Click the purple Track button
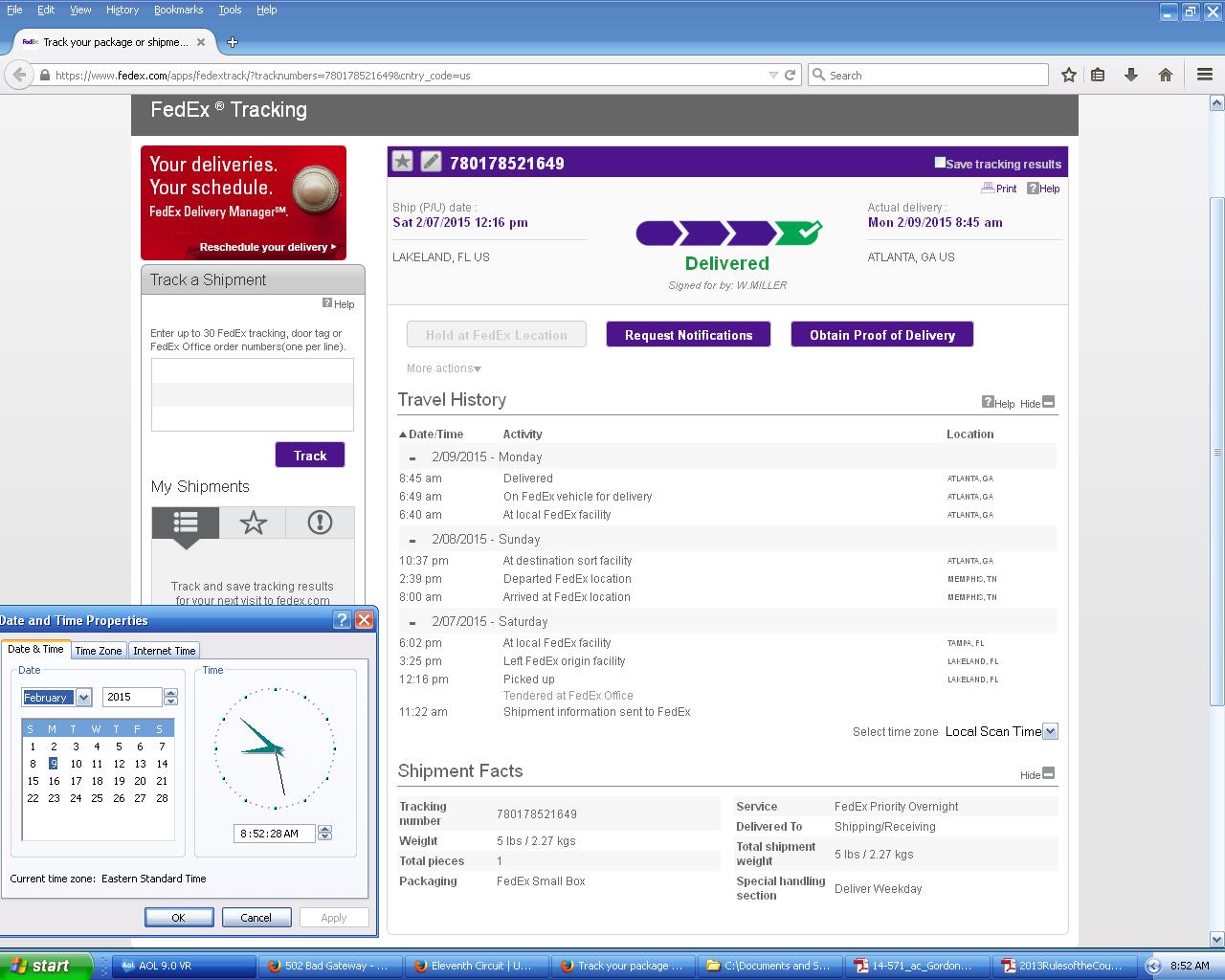This screenshot has width=1225, height=980. (310, 456)
